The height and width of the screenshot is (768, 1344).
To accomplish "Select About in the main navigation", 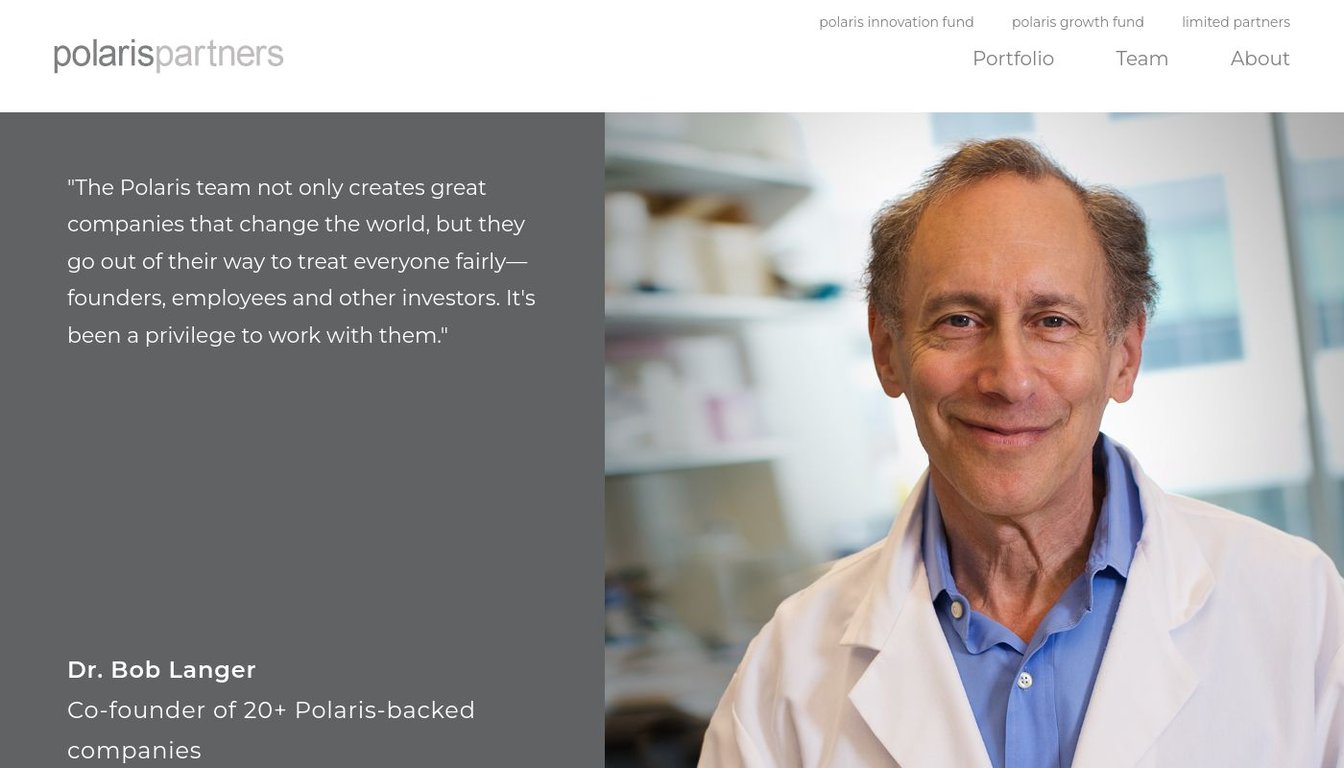I will pos(1259,58).
